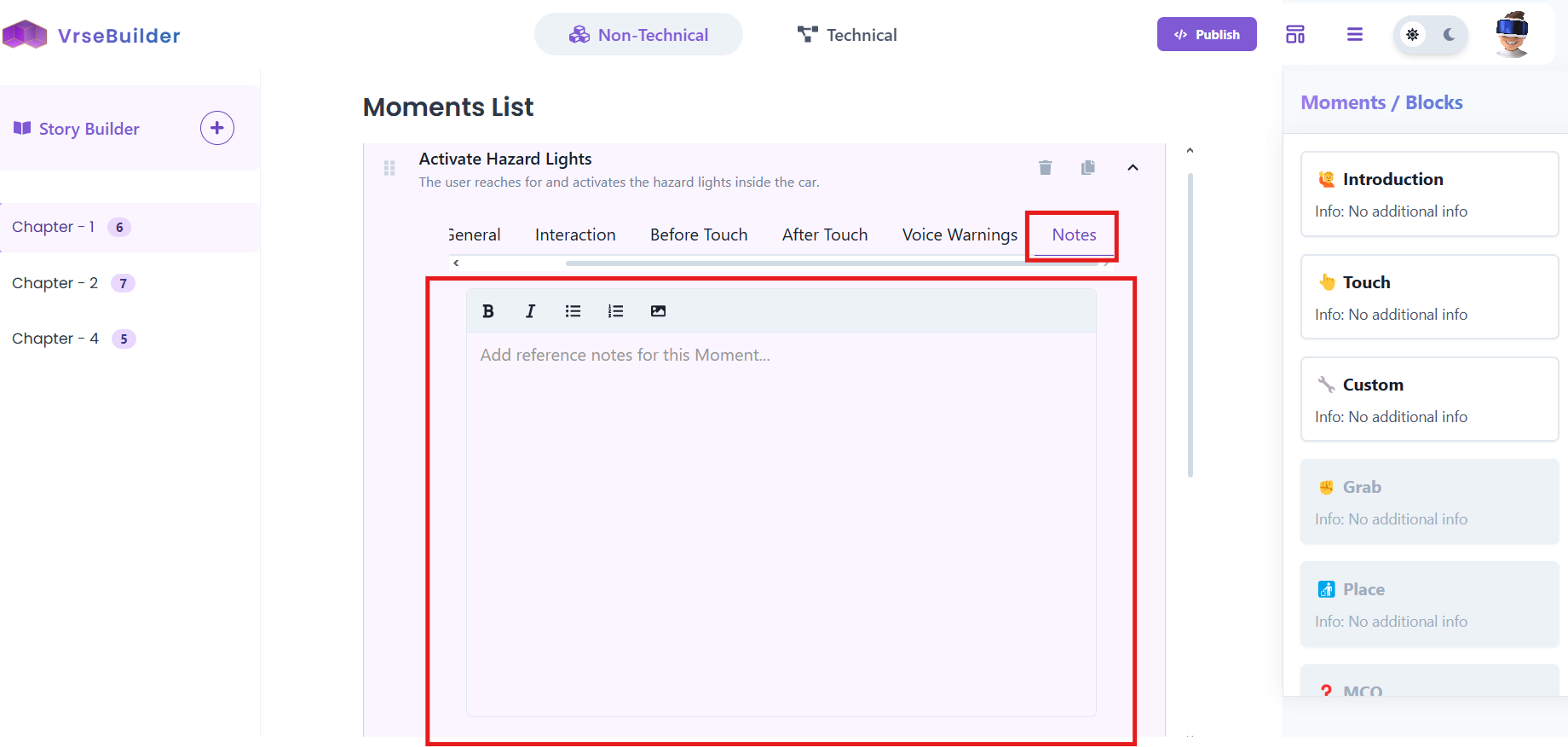Switch to the Interaction tab
Viewport: 1568px width, 747px height.
[x=575, y=235]
